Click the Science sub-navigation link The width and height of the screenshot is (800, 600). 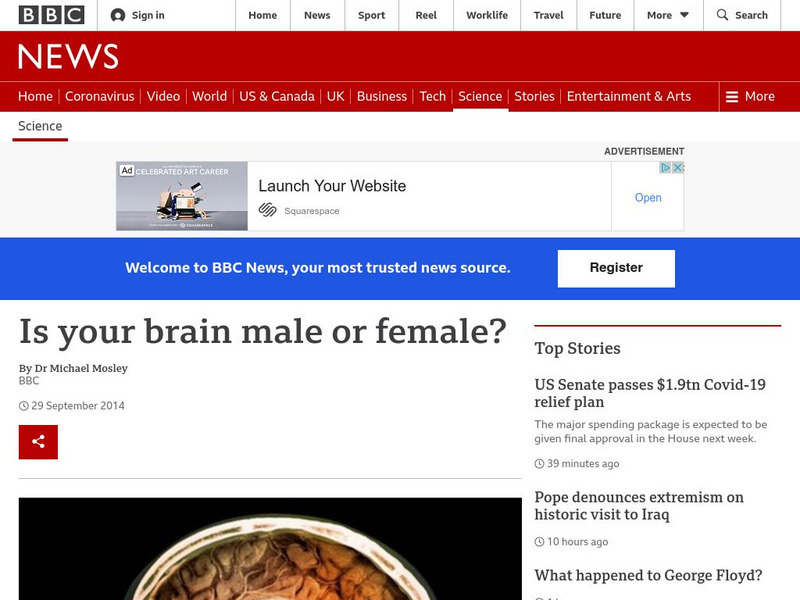pyautogui.click(x=40, y=126)
